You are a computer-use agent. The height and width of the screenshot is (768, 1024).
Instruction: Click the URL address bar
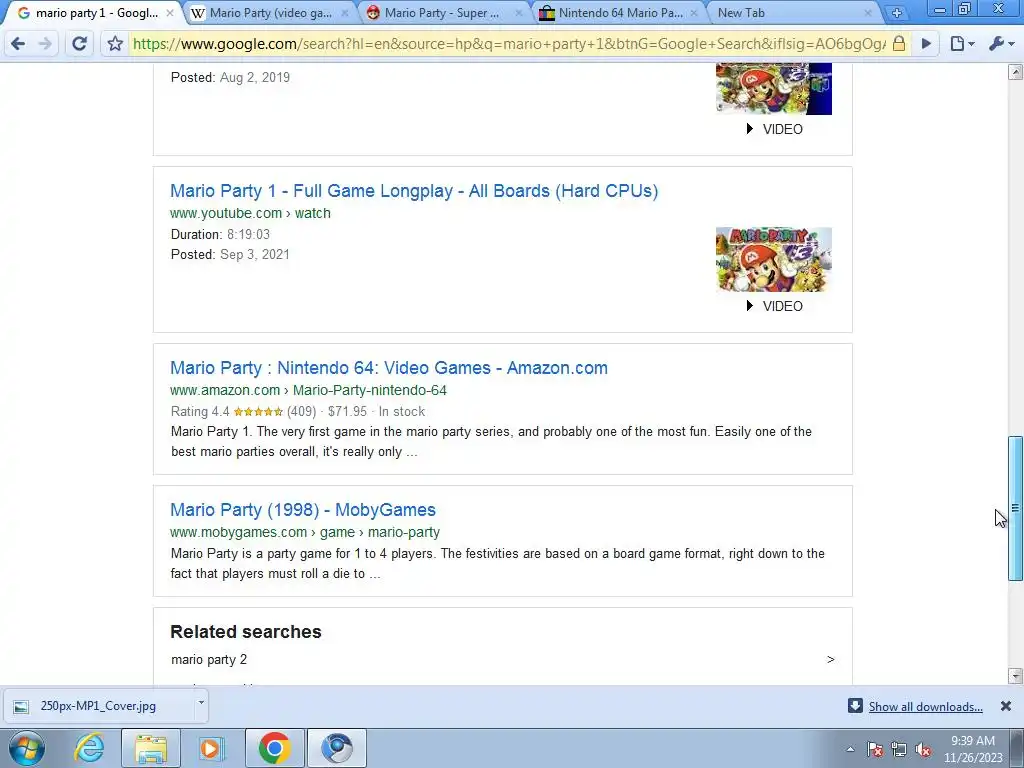[509, 44]
